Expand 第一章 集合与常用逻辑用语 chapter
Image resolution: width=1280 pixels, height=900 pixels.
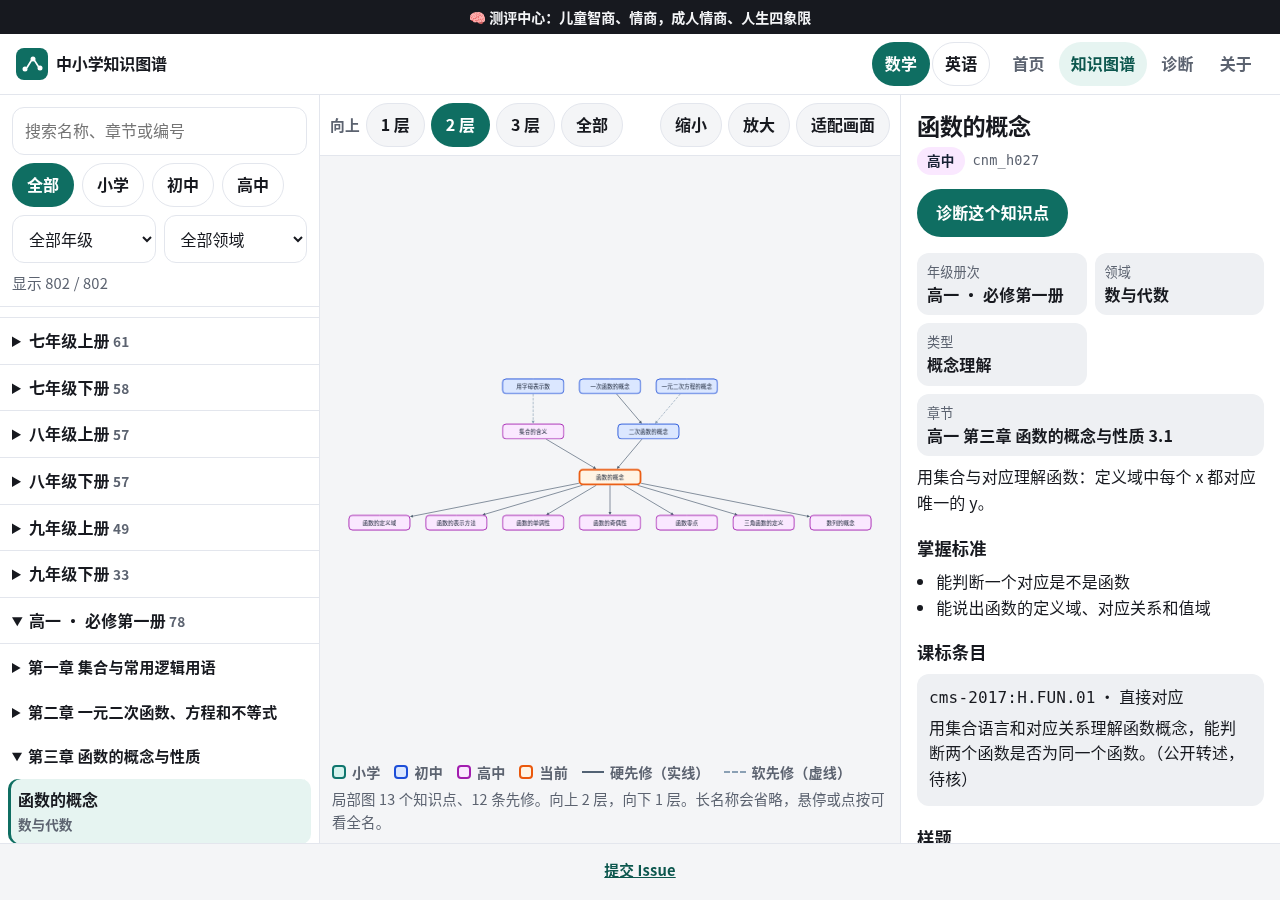click(160, 668)
